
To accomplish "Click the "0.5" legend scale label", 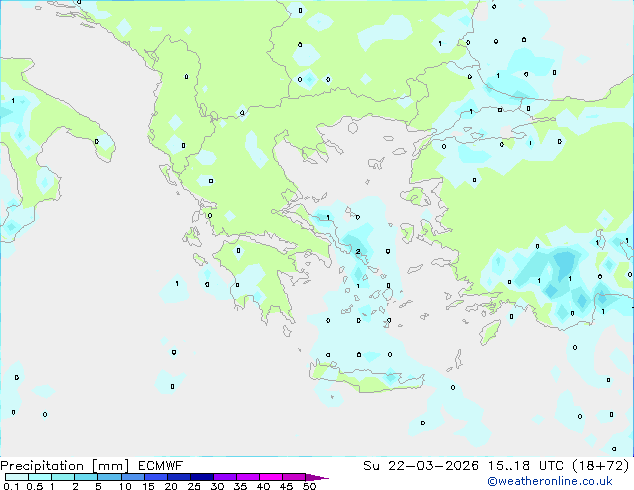I will 35,486.
